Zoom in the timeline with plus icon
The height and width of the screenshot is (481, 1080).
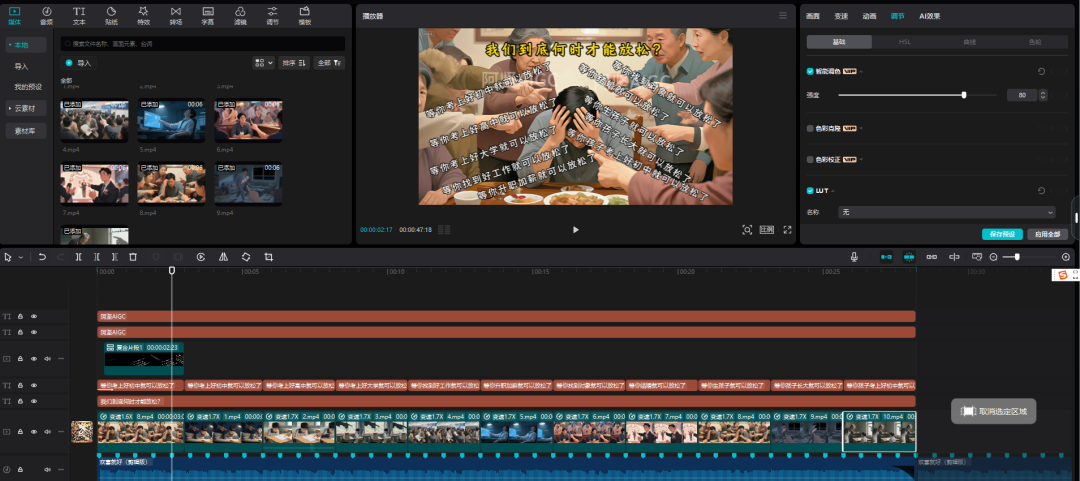1066,257
